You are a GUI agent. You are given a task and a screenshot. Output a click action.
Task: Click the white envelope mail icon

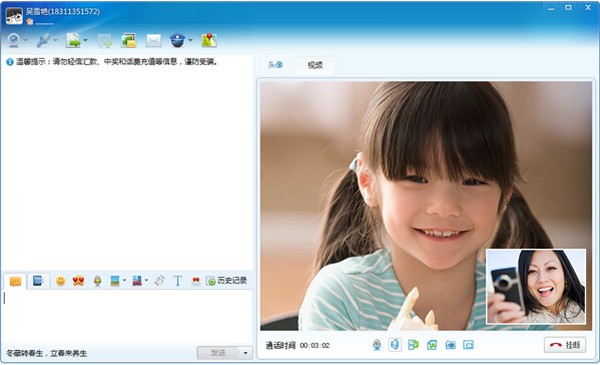tap(153, 41)
